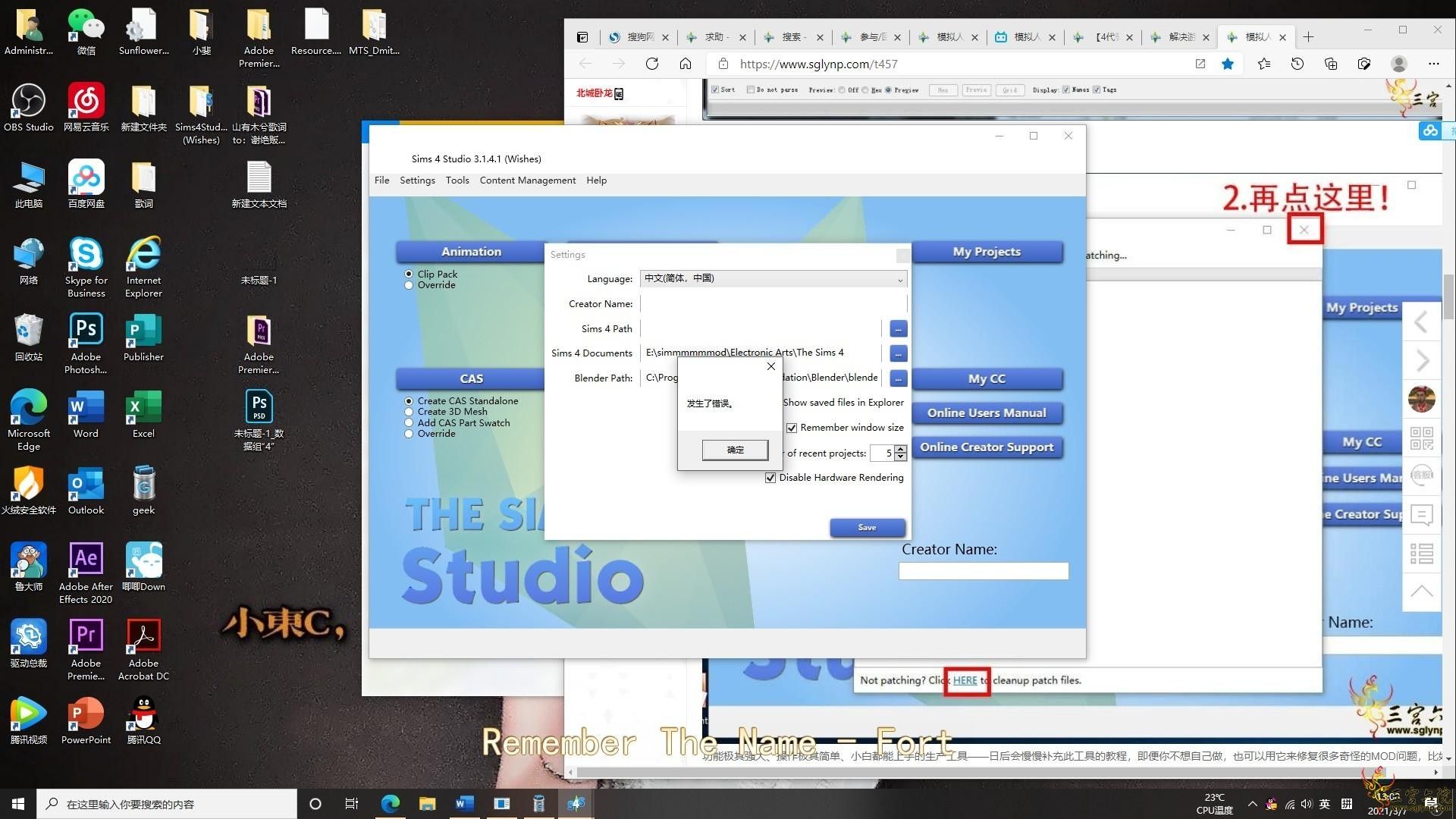Open browser history icon
Screen dimensions: 1456x819
coord(1298,64)
